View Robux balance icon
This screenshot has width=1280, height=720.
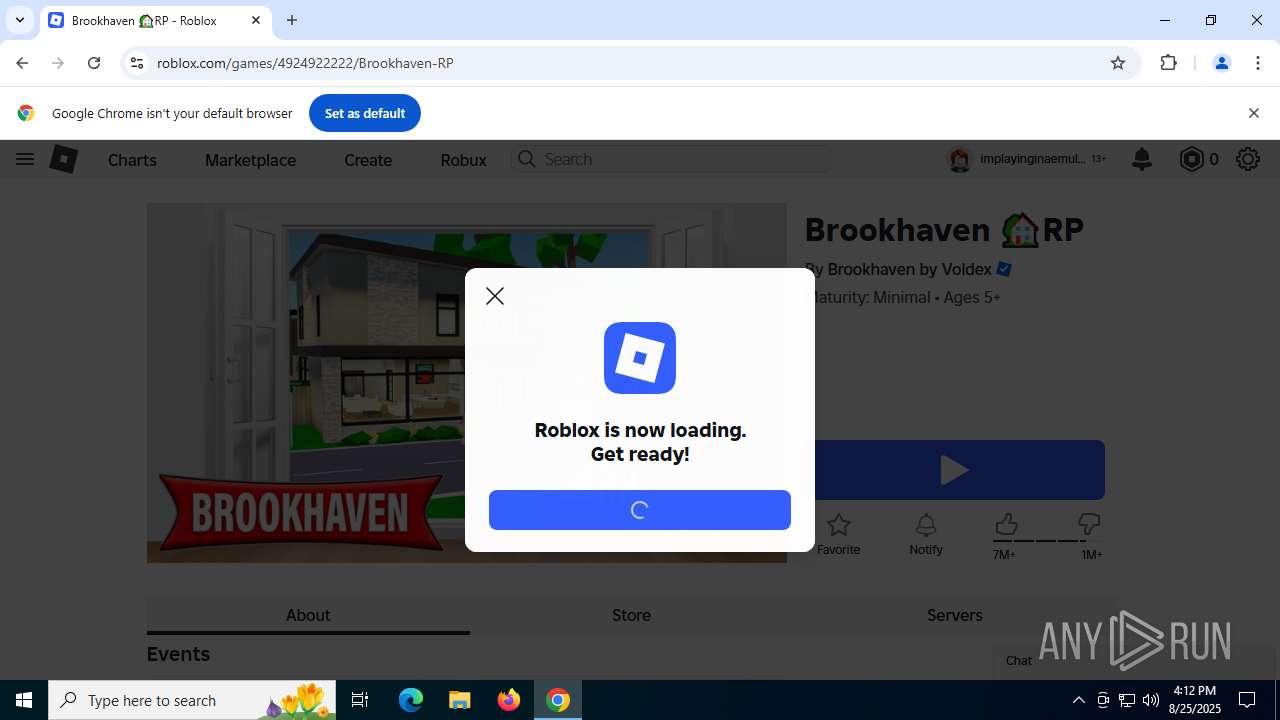(1191, 159)
